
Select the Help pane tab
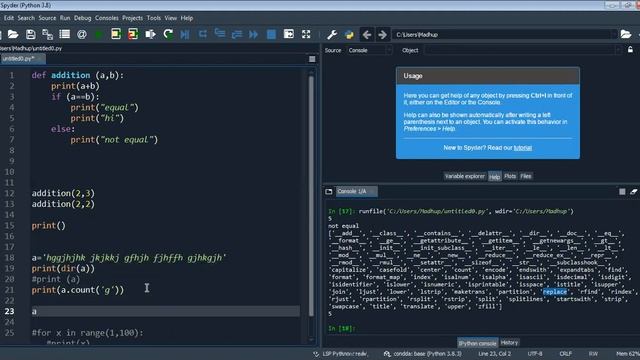[x=494, y=177]
